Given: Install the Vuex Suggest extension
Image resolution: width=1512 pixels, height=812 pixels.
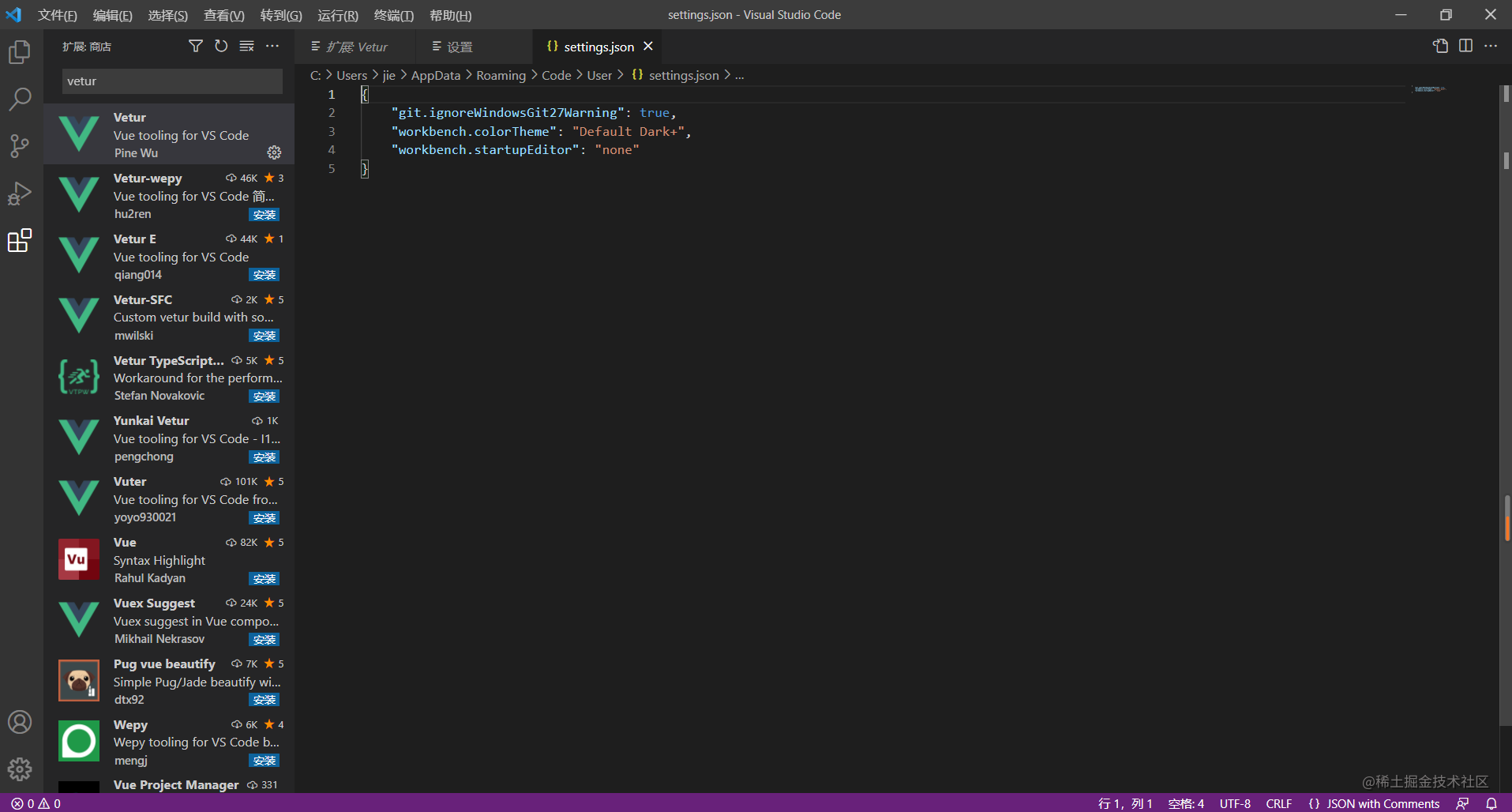Looking at the screenshot, I should [x=265, y=640].
